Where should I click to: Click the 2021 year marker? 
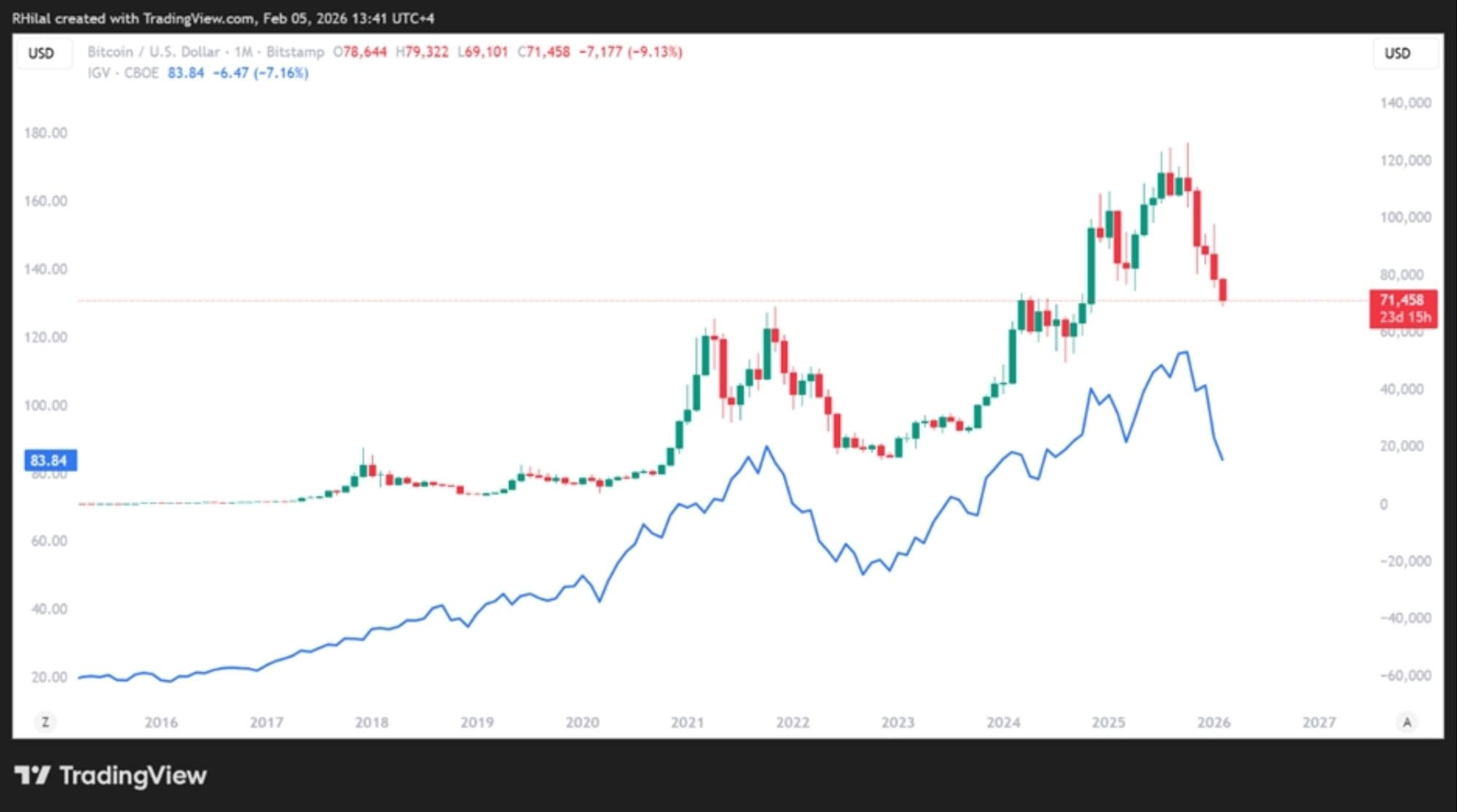coord(687,722)
